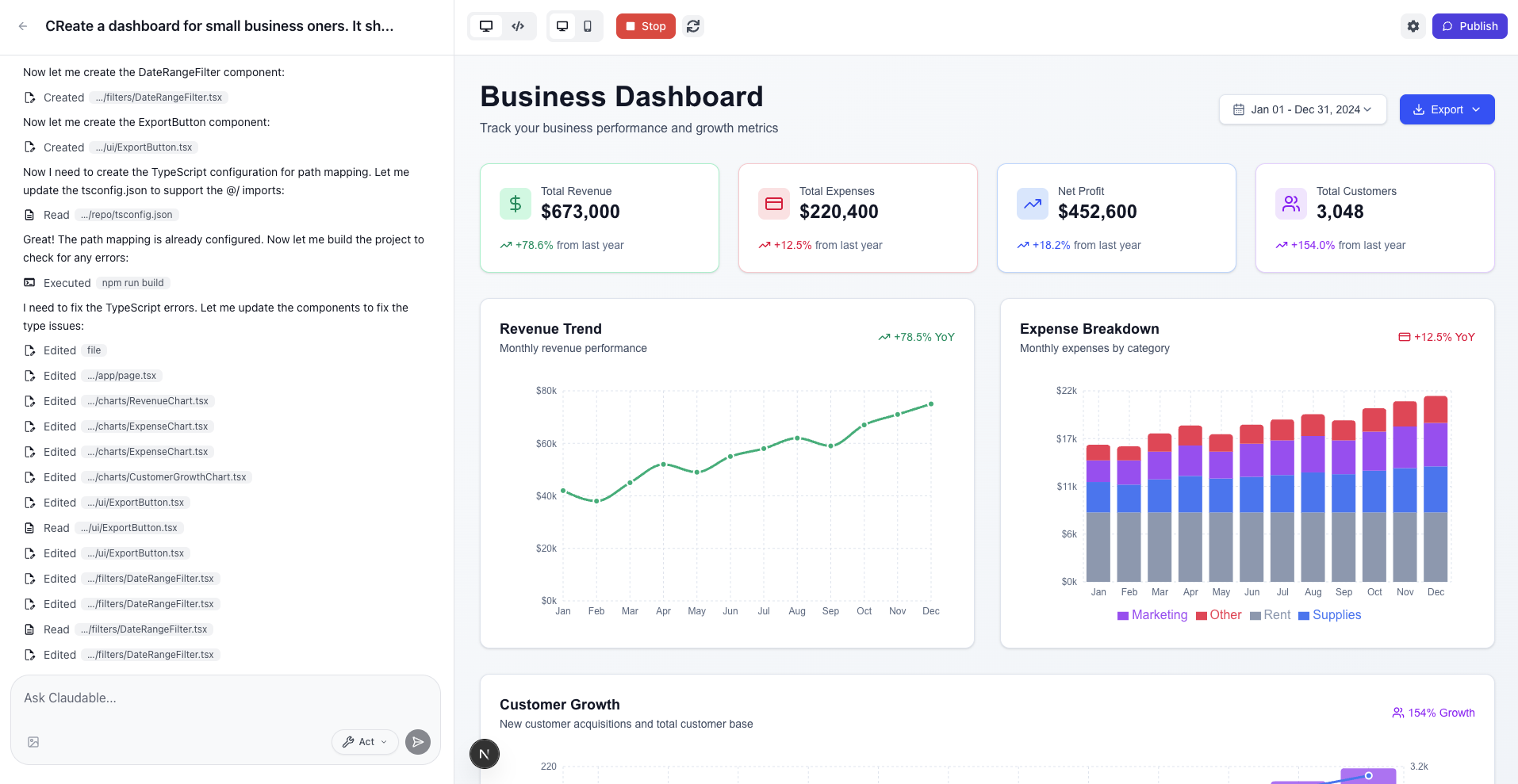Open the date range dropdown Jan 01 - Dec 31

(x=1303, y=109)
